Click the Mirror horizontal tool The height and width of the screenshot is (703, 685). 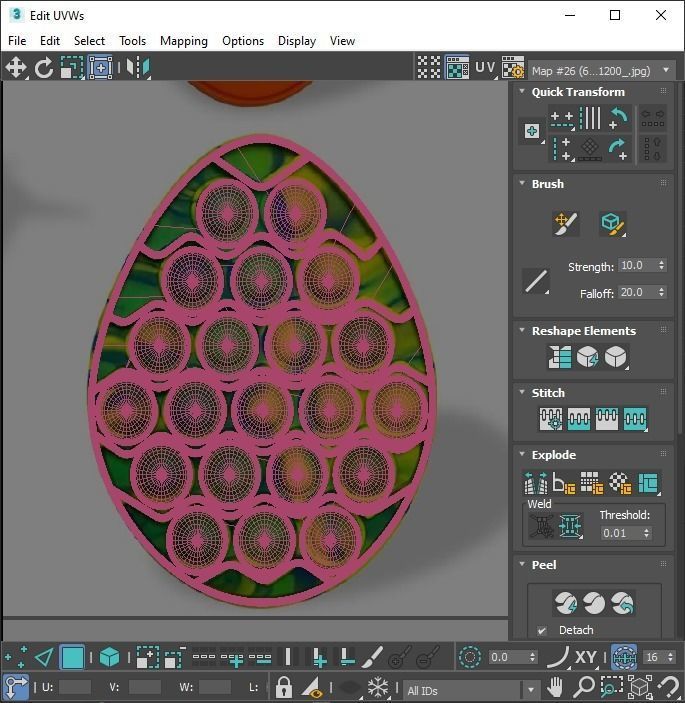tap(138, 68)
